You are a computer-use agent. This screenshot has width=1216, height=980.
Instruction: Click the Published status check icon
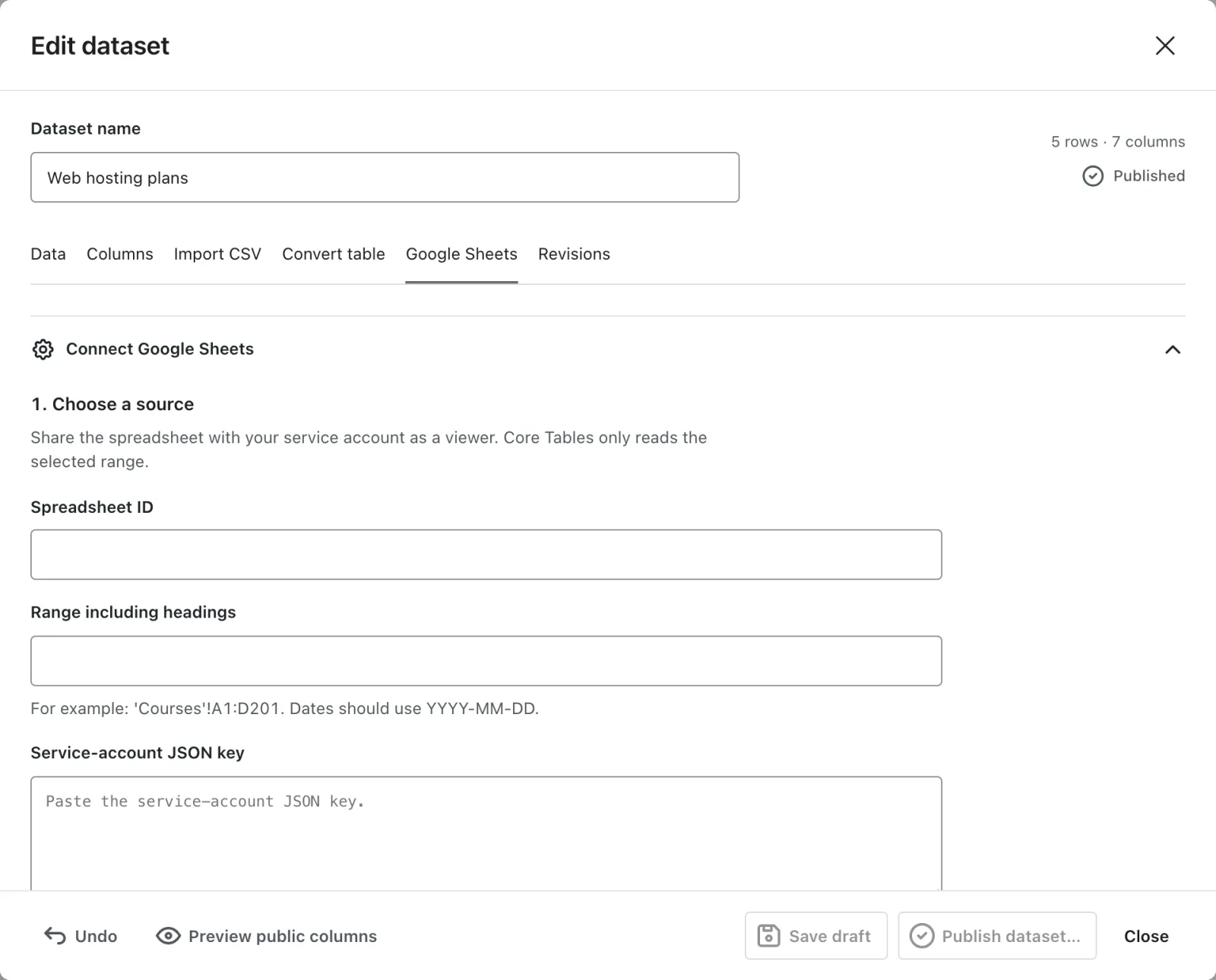[x=1092, y=176]
